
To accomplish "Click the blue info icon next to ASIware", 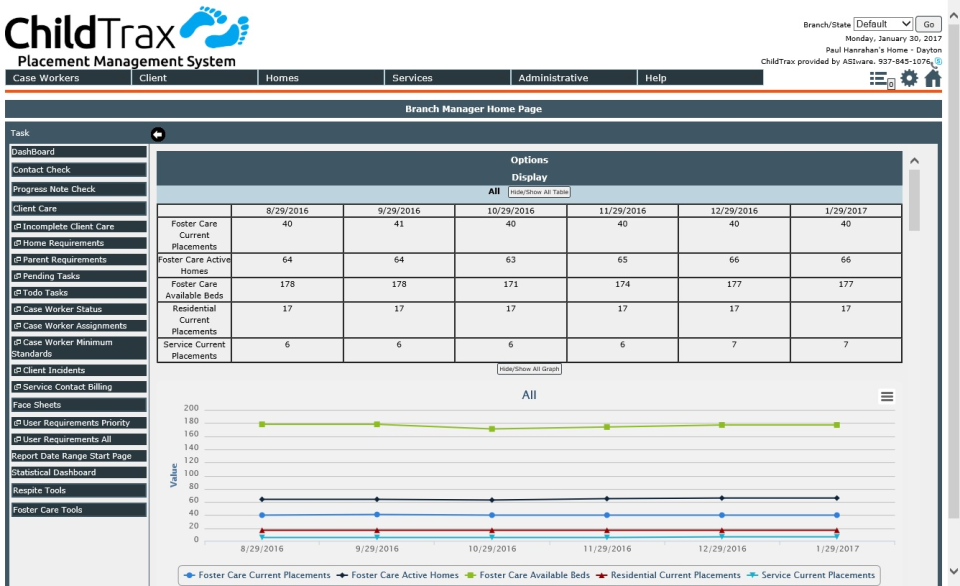I will coord(936,59).
